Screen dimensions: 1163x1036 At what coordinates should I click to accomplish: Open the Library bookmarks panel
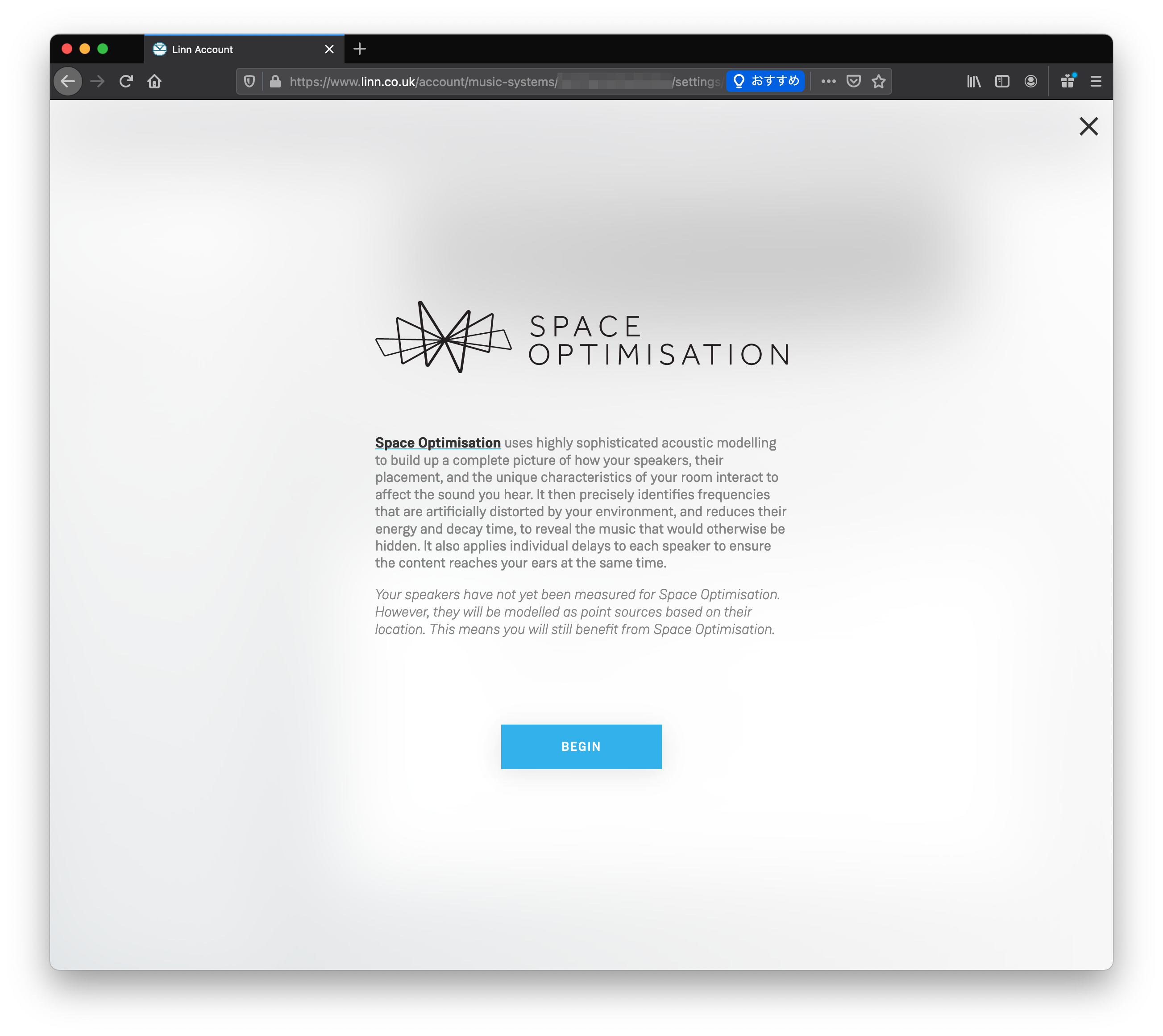pyautogui.click(x=973, y=81)
